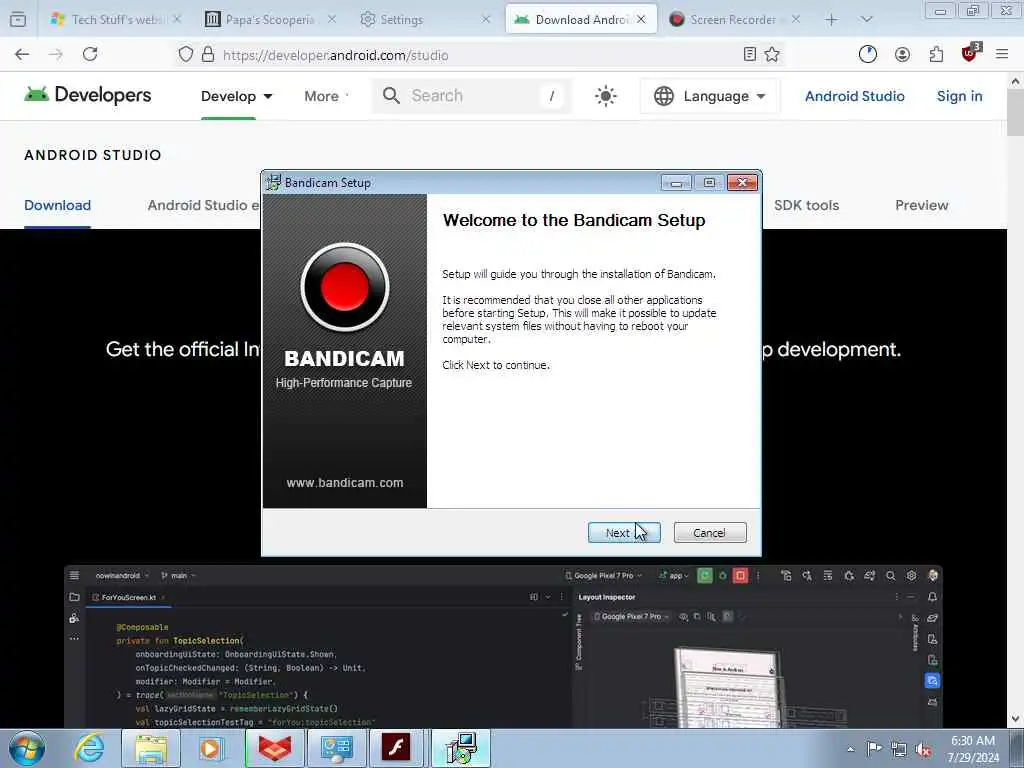
Task: Go back to the previous browser page
Action: pos(22,55)
